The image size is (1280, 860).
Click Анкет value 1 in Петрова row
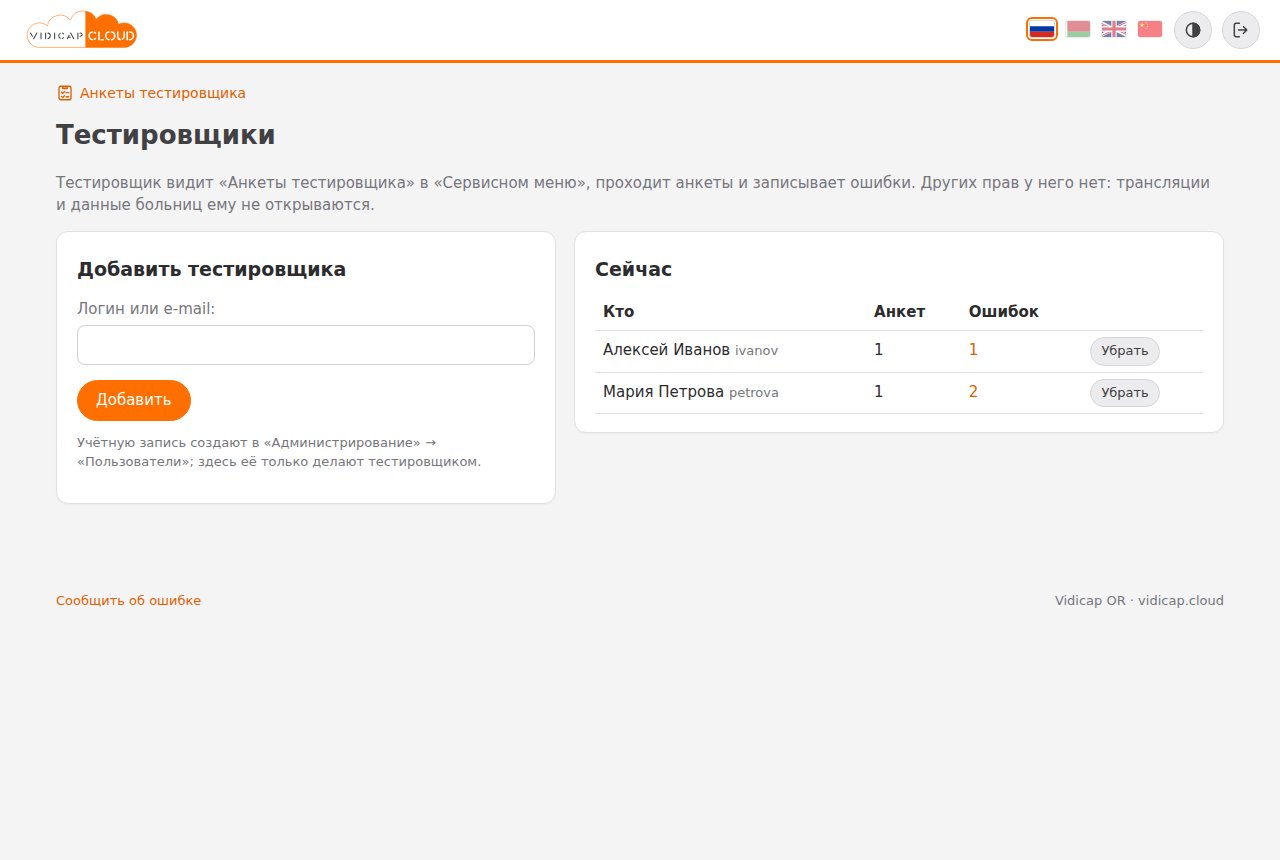tap(879, 392)
